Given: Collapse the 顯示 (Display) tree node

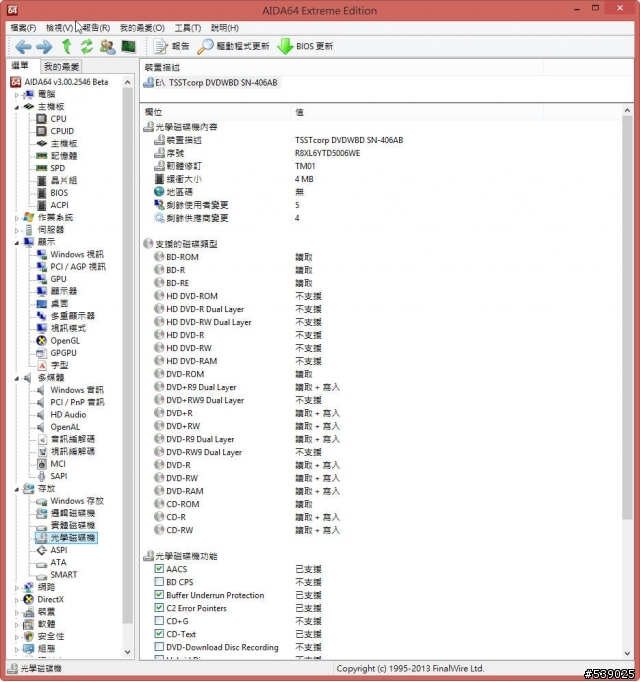Looking at the screenshot, I should point(17,242).
